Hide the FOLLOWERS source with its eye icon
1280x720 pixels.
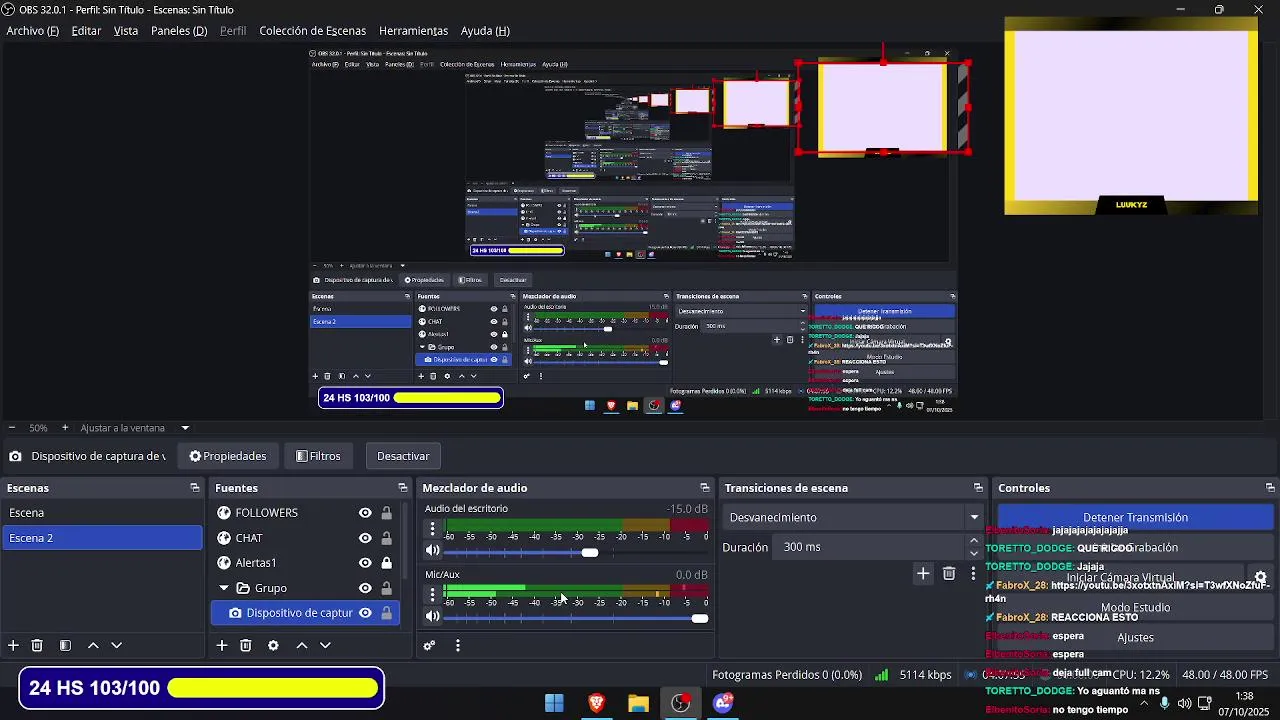coord(365,513)
